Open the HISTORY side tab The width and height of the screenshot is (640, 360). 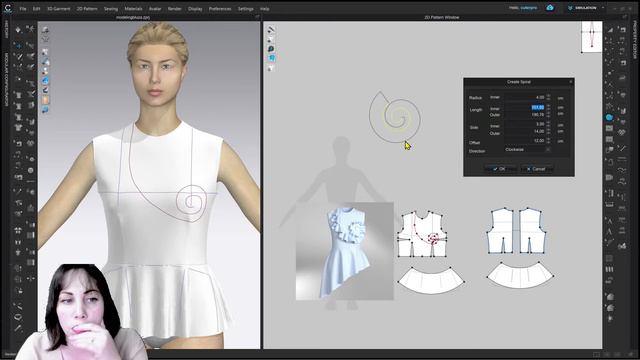point(6,29)
